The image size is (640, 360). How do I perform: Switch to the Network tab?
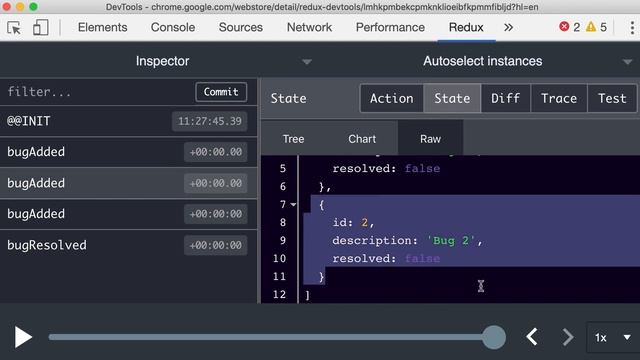[x=309, y=27]
